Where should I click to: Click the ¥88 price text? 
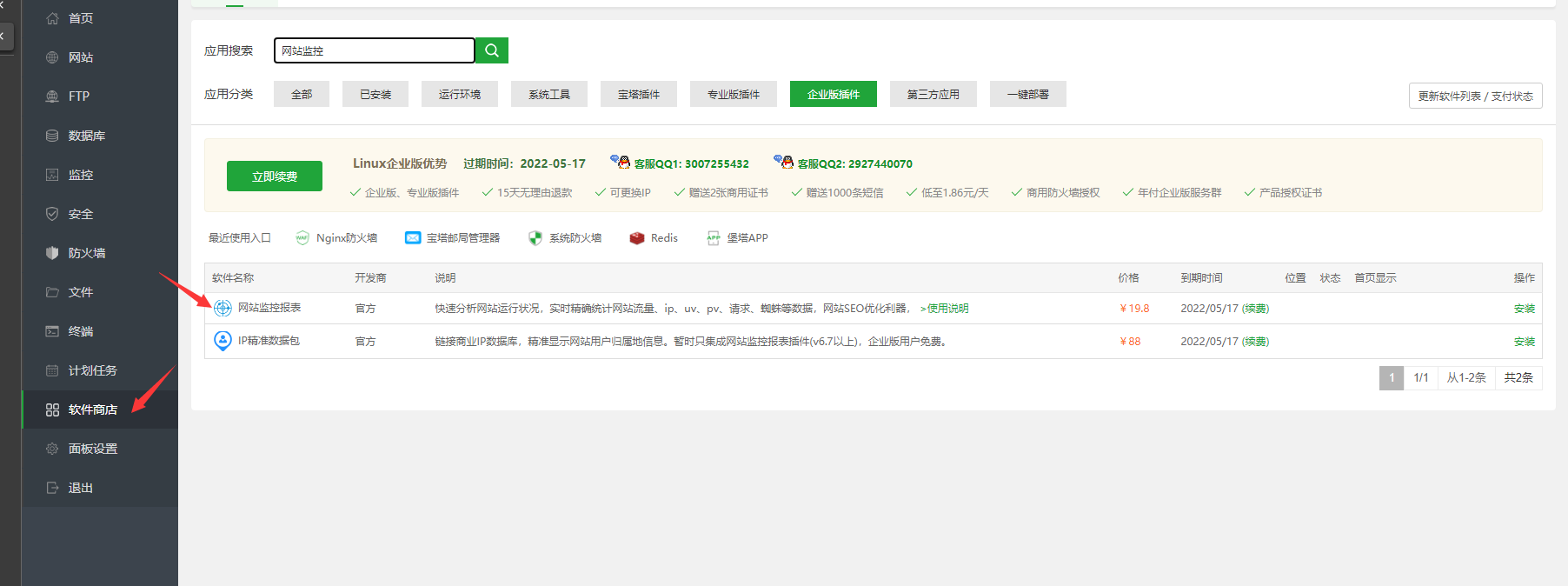click(1130, 342)
